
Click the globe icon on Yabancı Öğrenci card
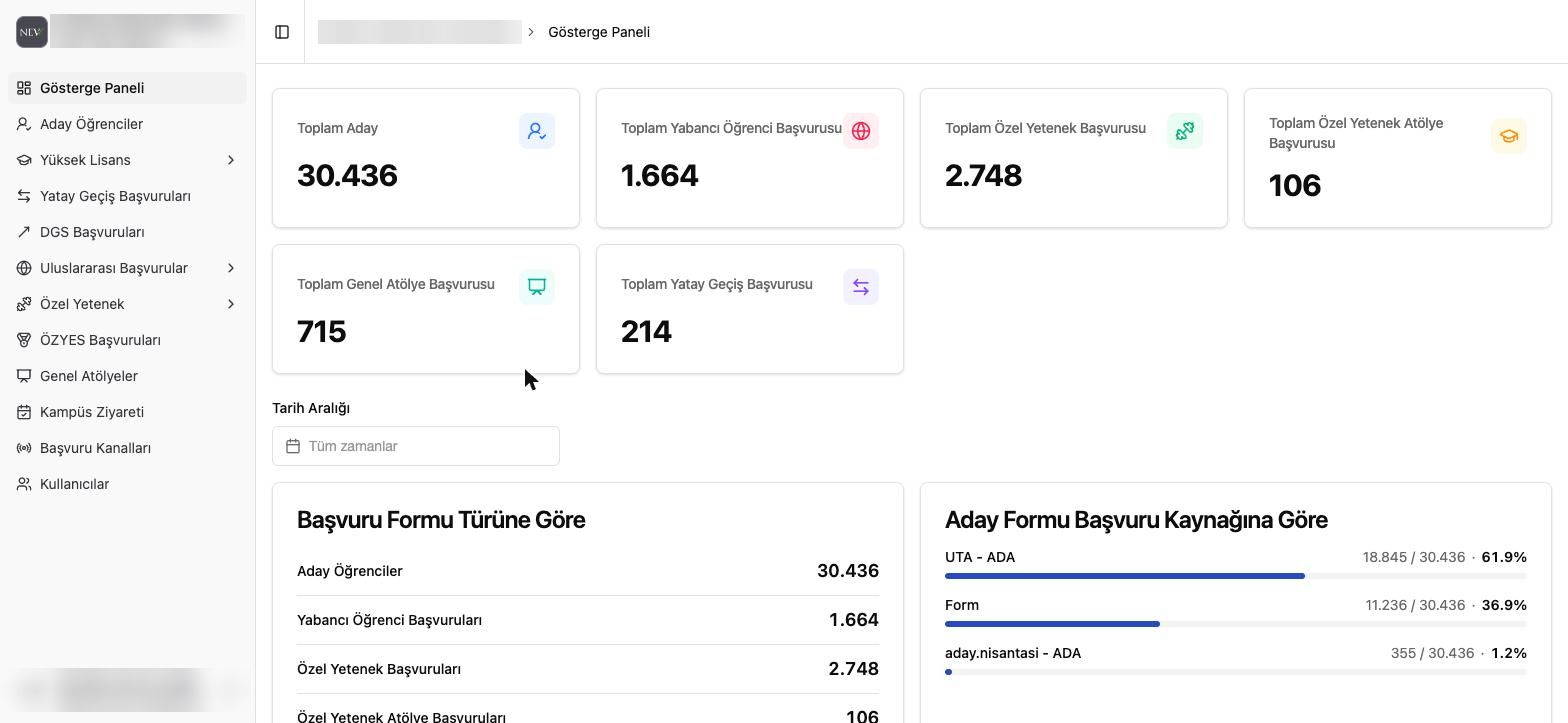(x=861, y=131)
